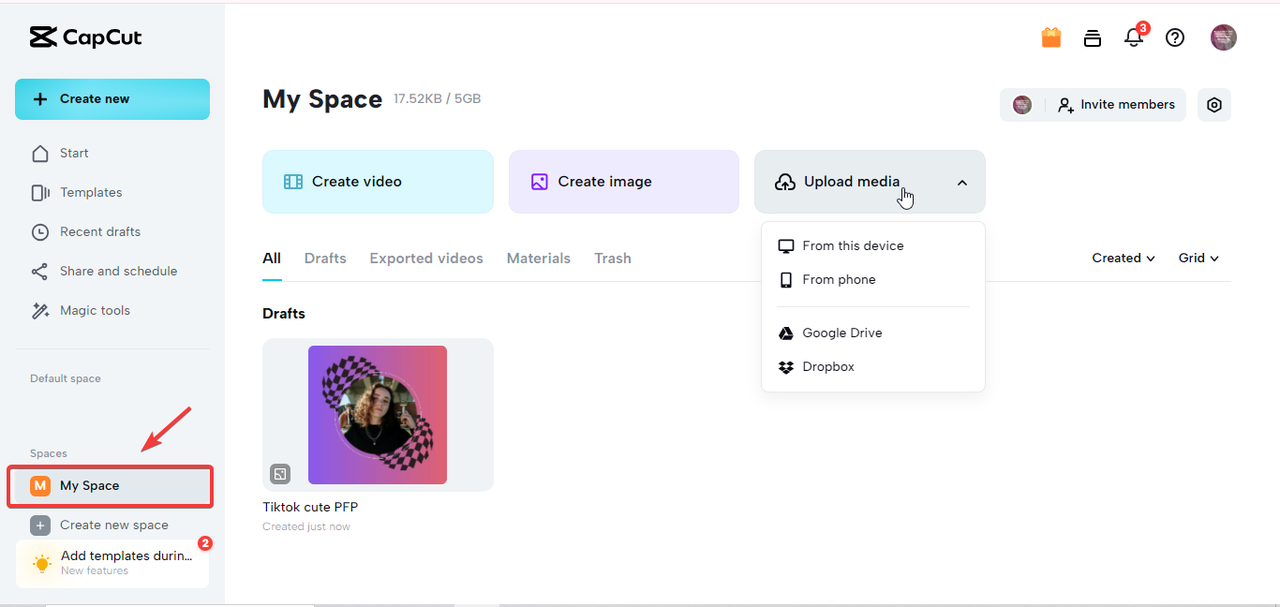Click the film strip icon on Create video
1280x607 pixels.
pos(293,182)
